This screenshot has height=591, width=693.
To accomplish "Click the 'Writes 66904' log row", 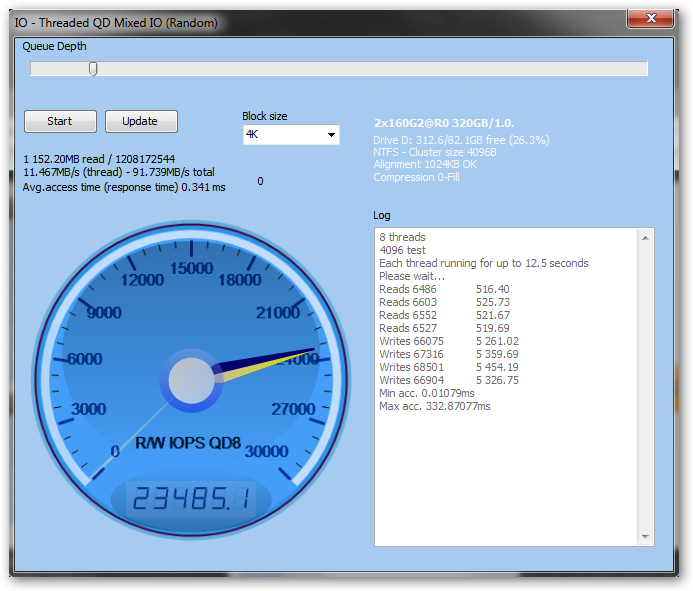I will [x=449, y=380].
